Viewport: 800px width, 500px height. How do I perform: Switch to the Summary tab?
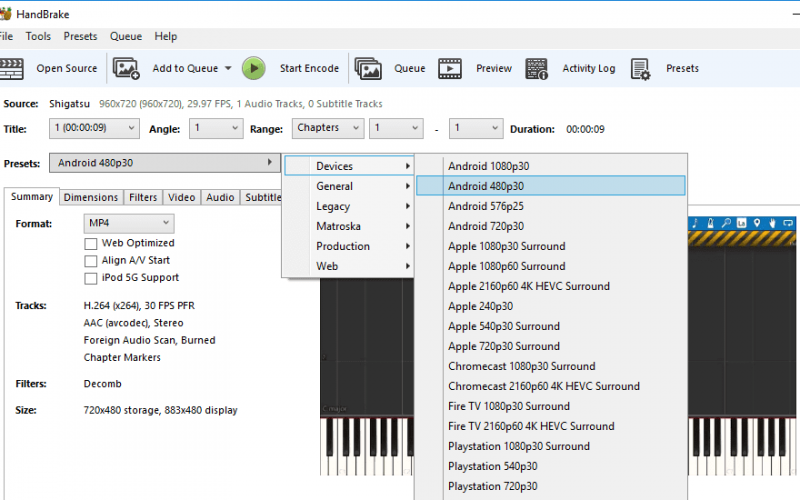pos(32,197)
